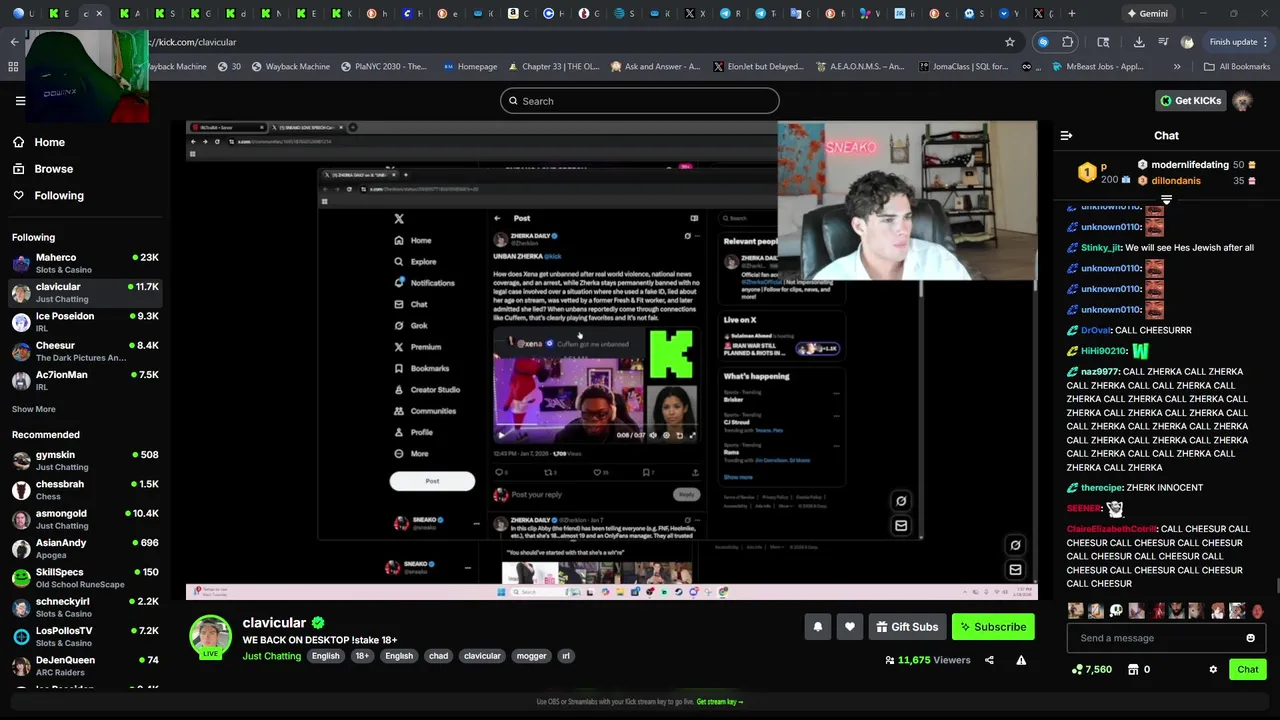The width and height of the screenshot is (1280, 720).
Task: Open AsianAndy recommended channel
Action: point(85,548)
